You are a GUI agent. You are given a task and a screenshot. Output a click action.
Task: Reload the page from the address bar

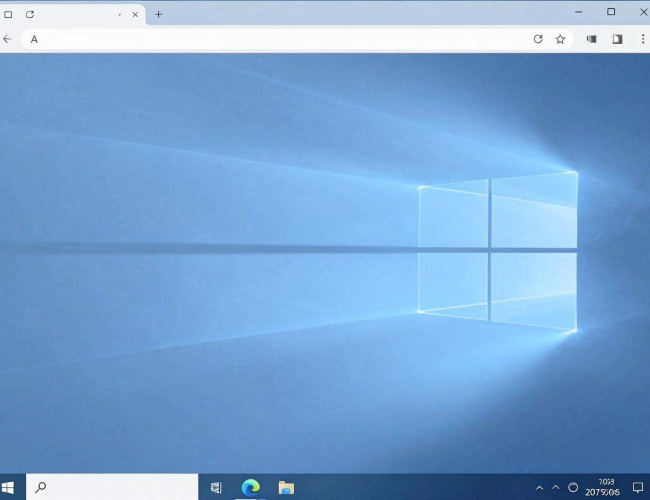coord(538,39)
